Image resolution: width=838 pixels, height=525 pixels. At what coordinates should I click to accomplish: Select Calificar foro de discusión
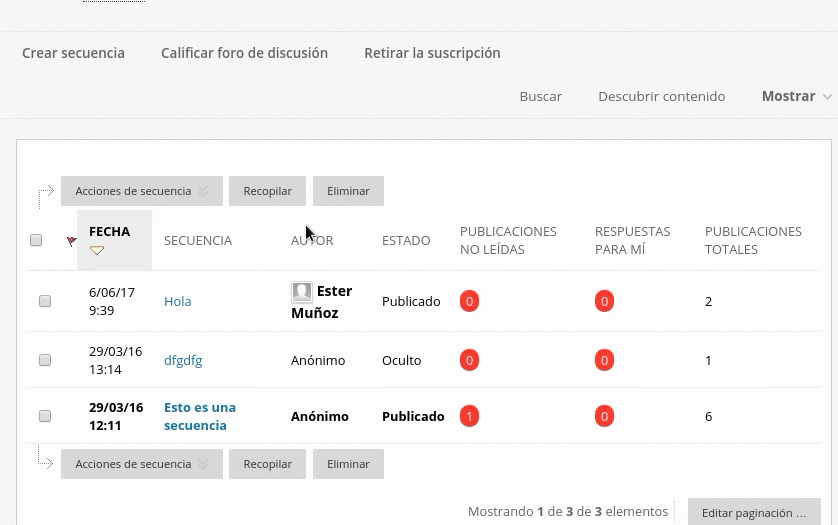[244, 53]
